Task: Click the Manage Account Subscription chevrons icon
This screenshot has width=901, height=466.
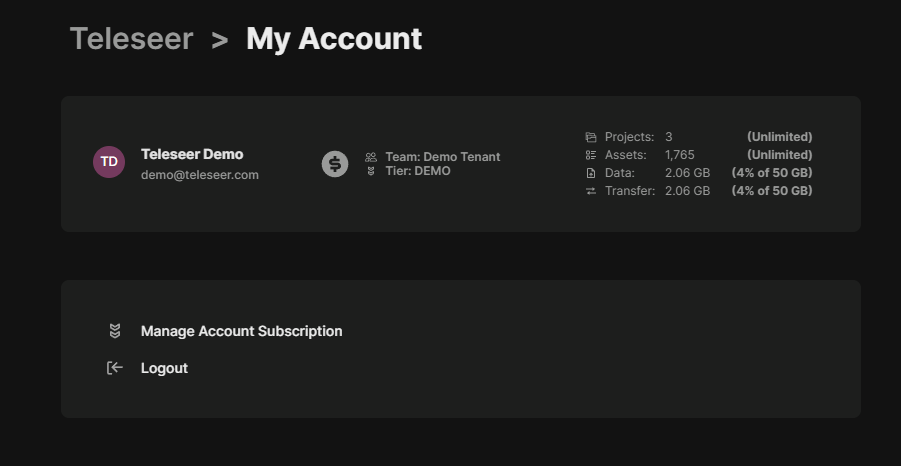Action: click(115, 331)
